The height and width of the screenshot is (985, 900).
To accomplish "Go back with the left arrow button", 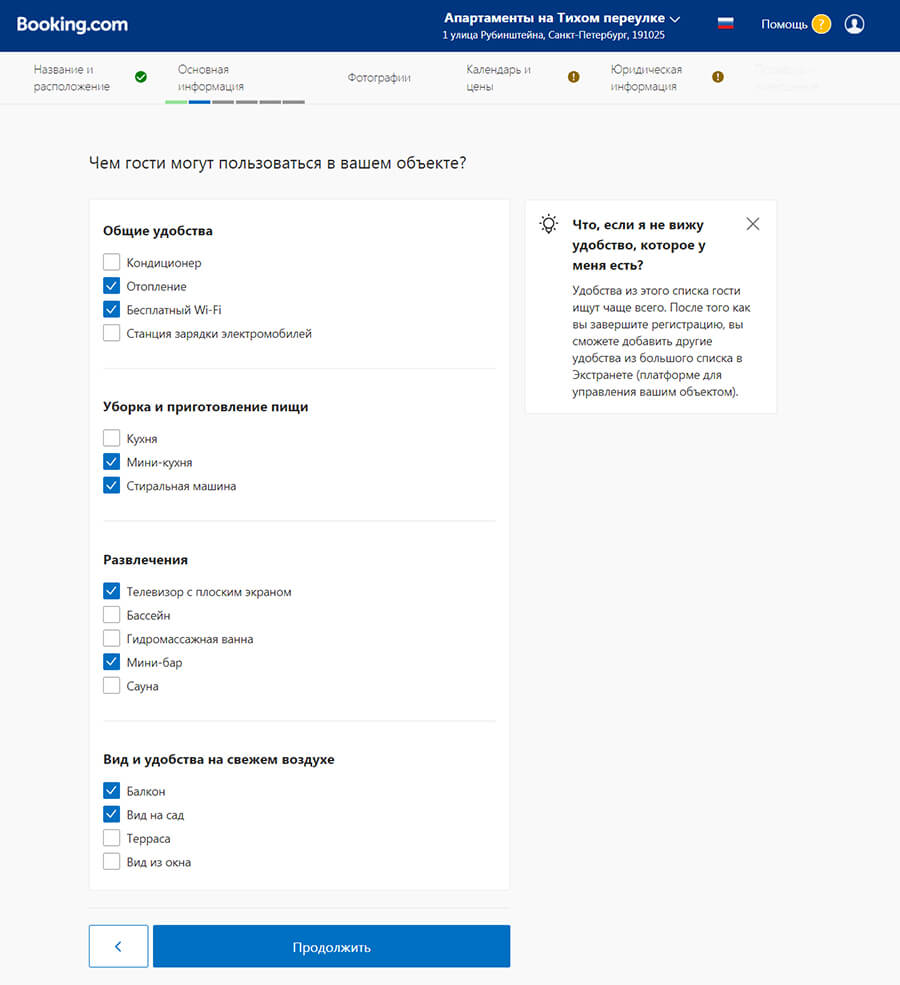I will (x=118, y=946).
